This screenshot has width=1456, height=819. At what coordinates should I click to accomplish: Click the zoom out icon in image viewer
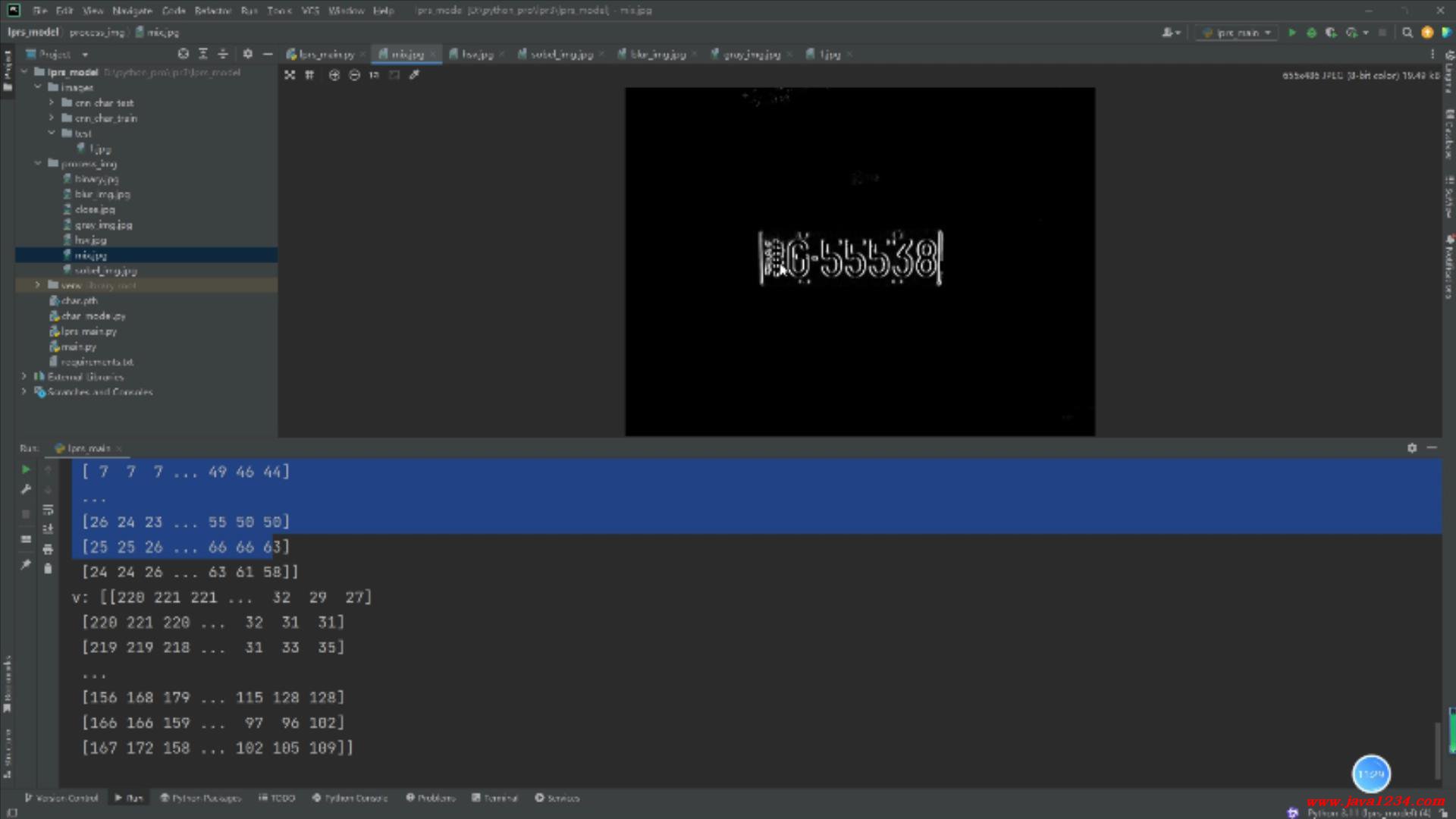click(354, 75)
